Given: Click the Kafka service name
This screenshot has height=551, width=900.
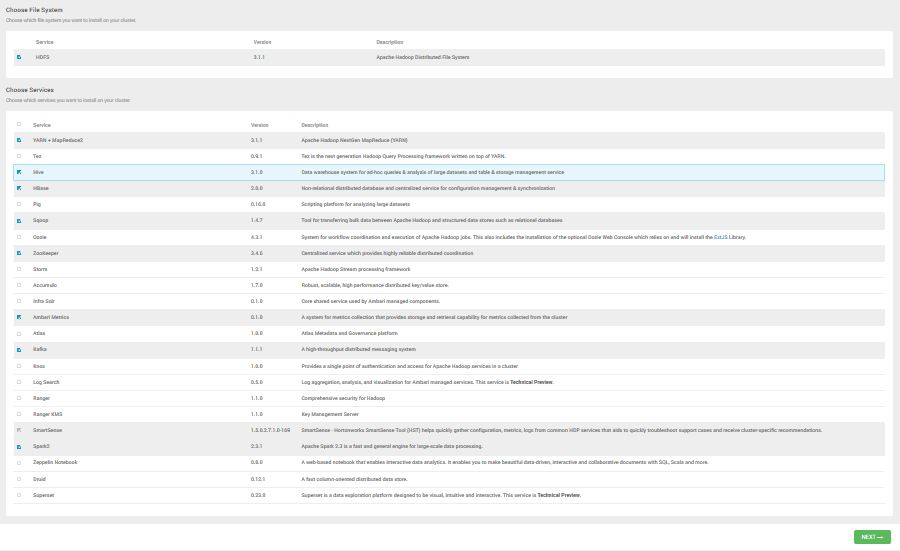Looking at the screenshot, I should 40,350.
